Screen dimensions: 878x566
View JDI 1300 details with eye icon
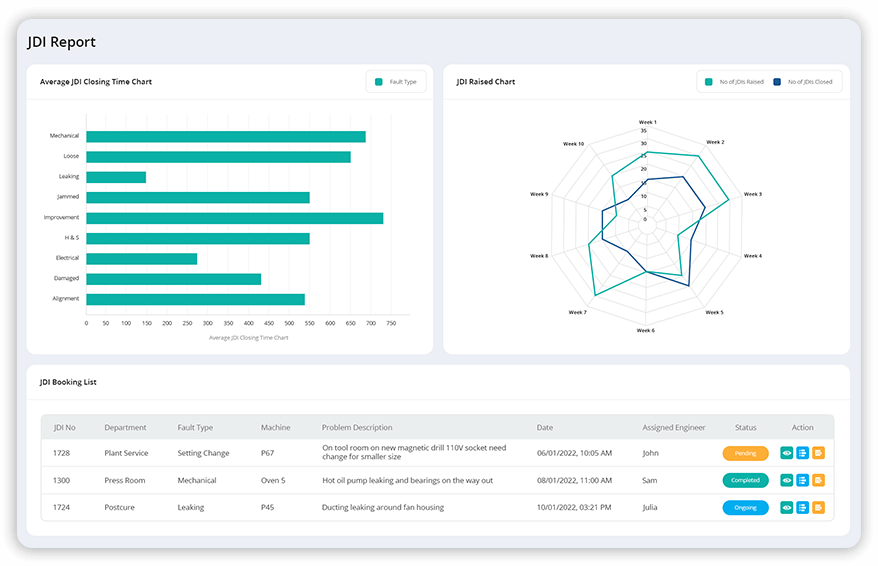(x=786, y=480)
